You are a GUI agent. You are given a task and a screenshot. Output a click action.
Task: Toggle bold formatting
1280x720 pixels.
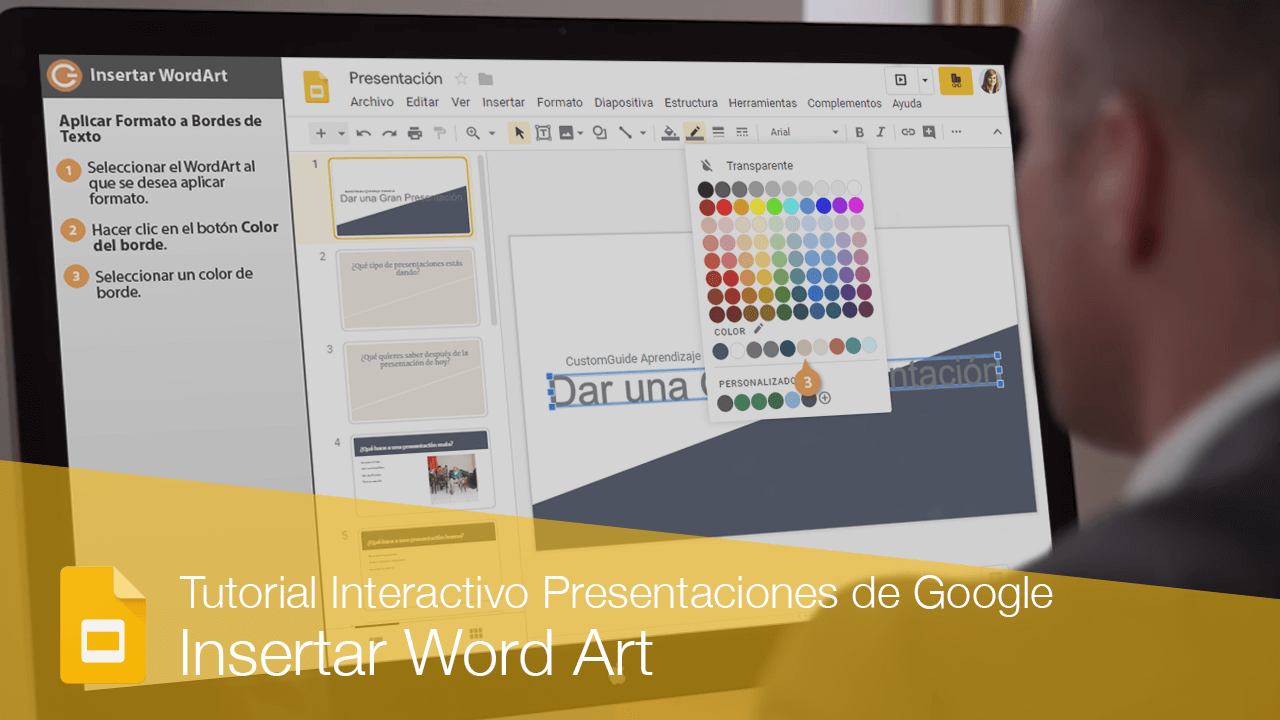click(859, 132)
